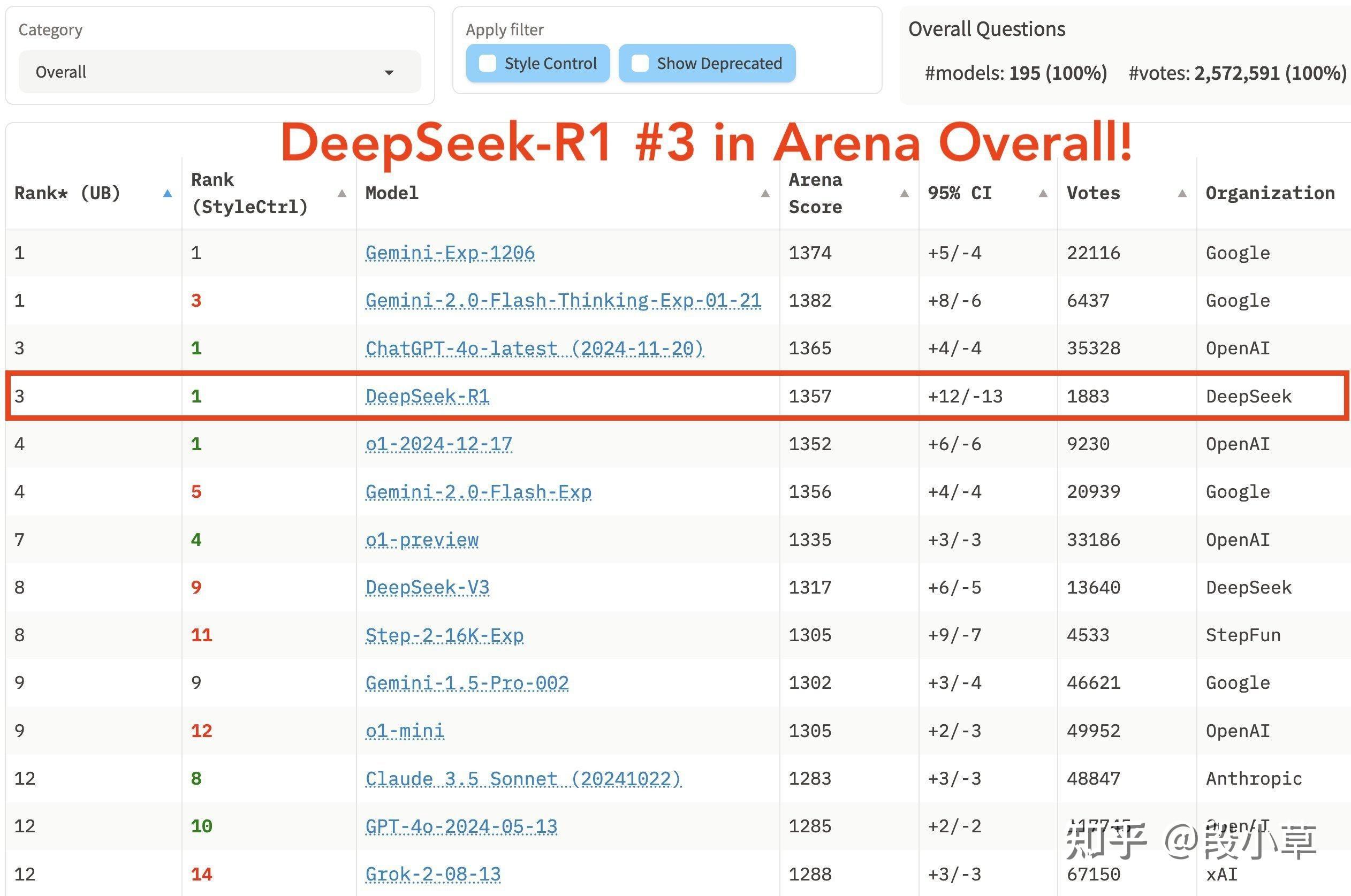Open the o1-preview model link
Image resolution: width=1351 pixels, height=896 pixels.
coord(422,540)
